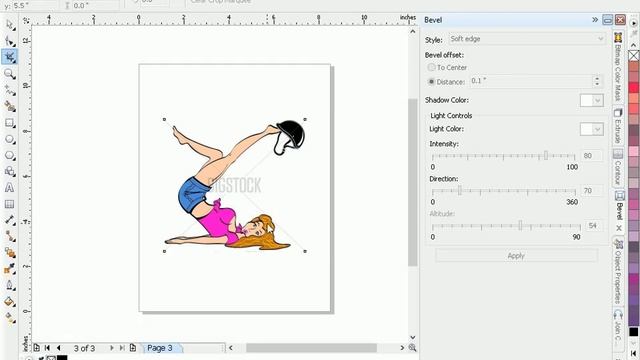Viewport: 640px width, 360px height.
Task: Click the ruler origin corner icon
Action: point(26,20)
